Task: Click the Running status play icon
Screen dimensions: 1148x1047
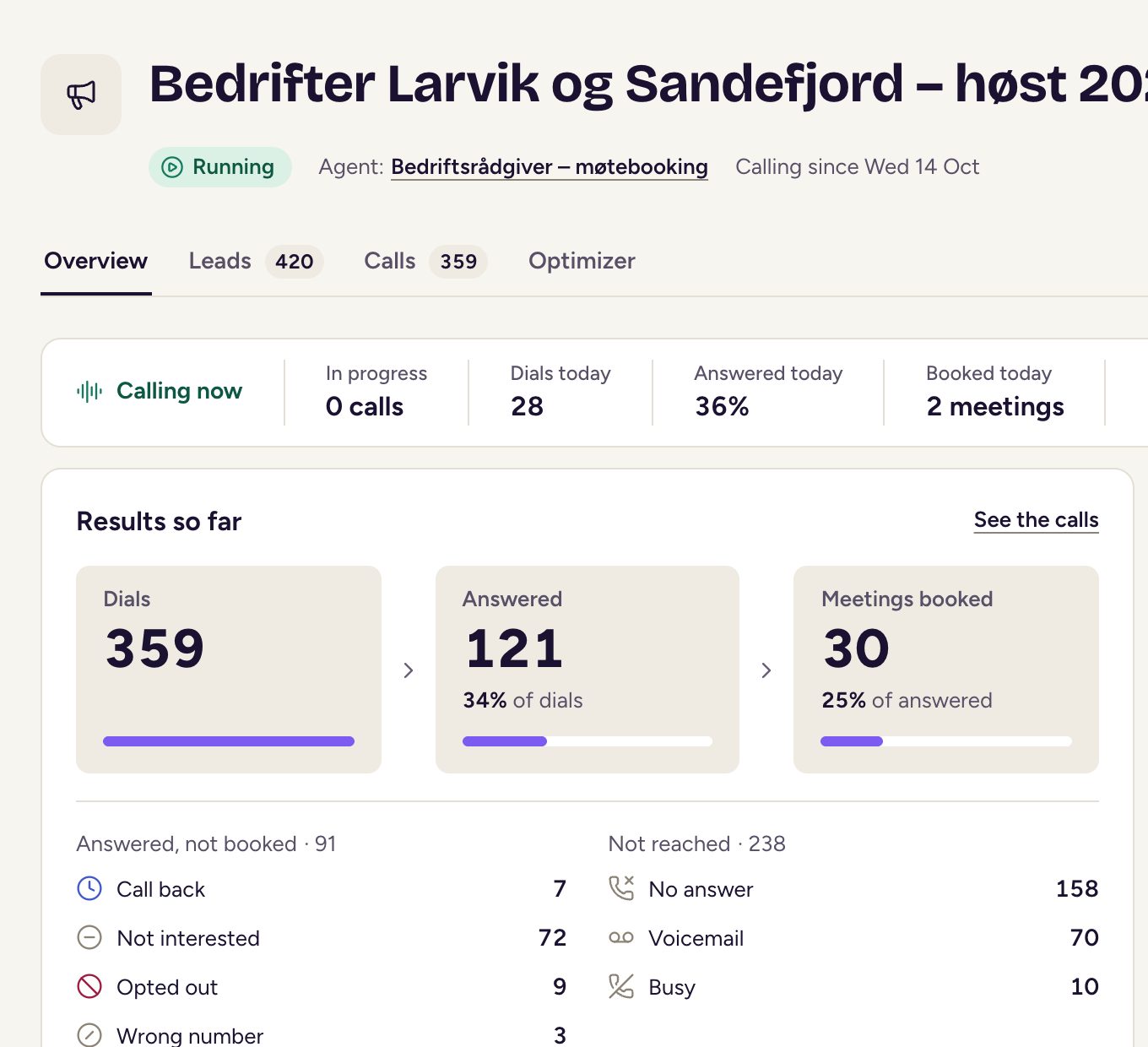Action: 172,167
